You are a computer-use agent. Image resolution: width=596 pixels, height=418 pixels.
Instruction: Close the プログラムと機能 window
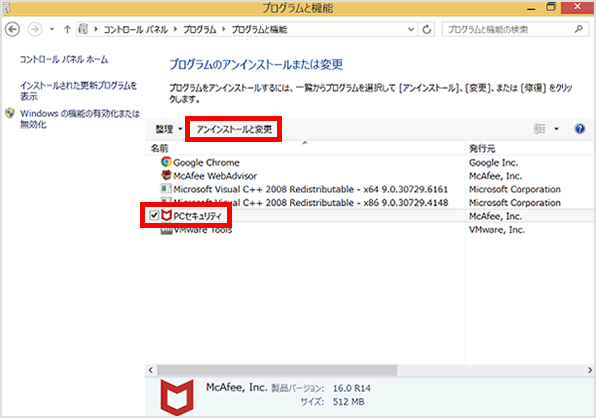click(577, 7)
